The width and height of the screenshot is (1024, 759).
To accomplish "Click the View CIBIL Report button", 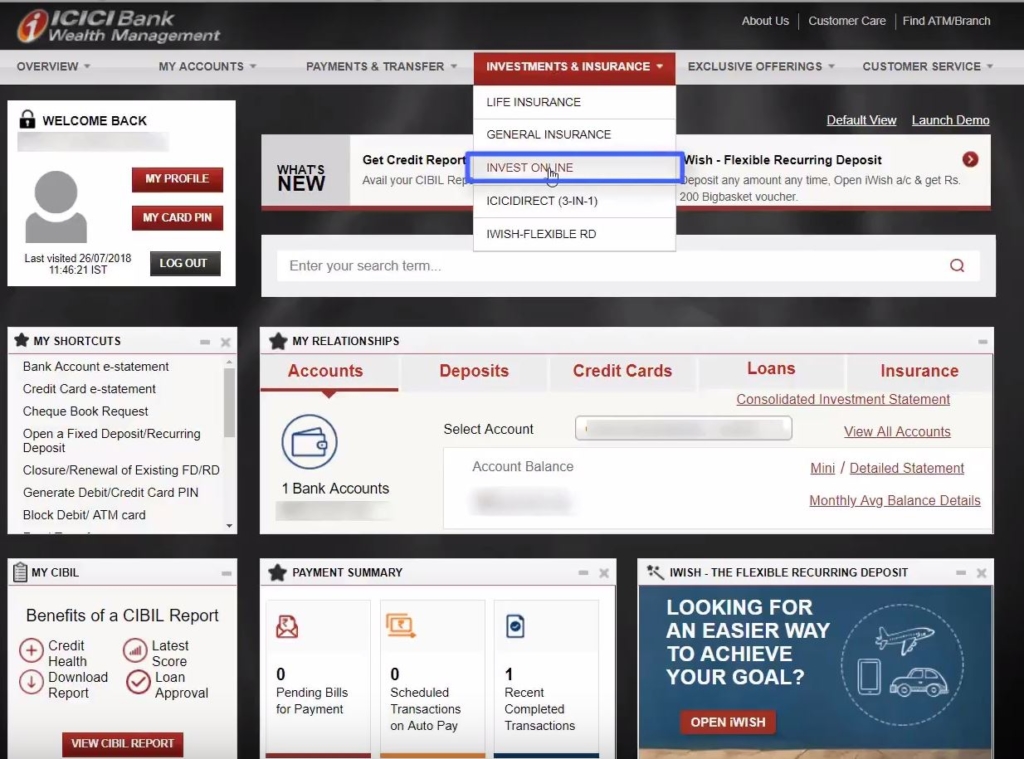I will point(123,744).
